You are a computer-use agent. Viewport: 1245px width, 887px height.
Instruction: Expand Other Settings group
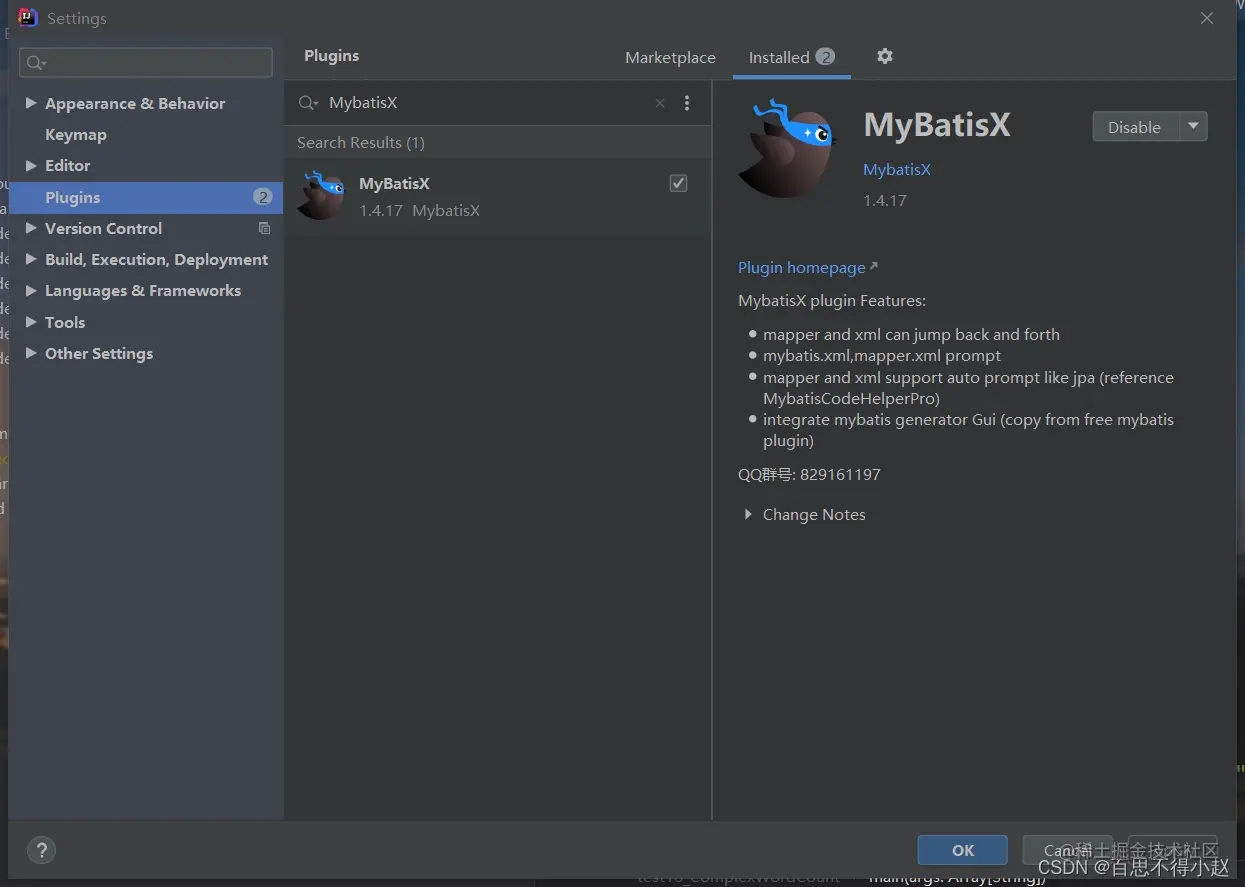(x=31, y=353)
